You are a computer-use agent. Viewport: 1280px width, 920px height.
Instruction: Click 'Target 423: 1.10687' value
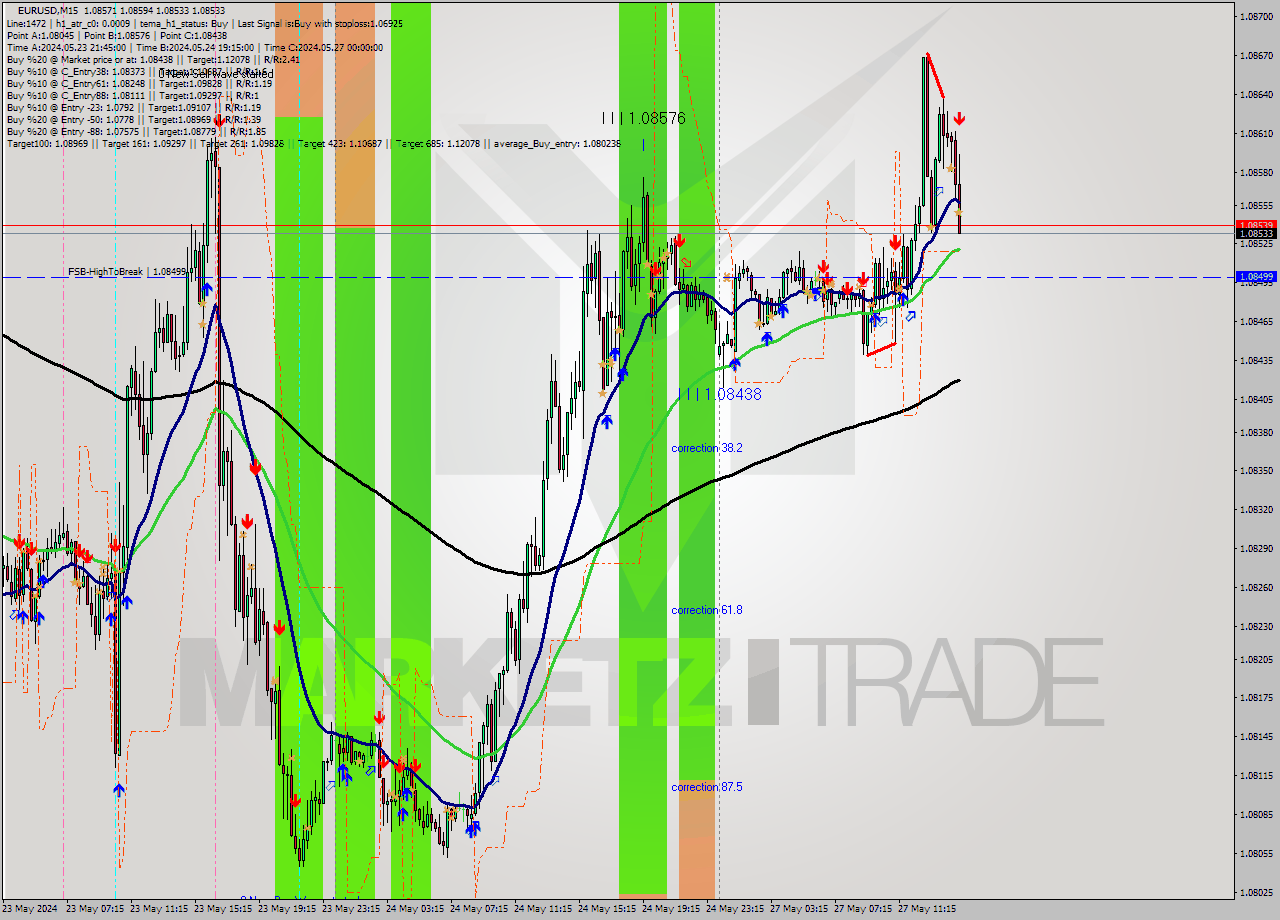(340, 144)
